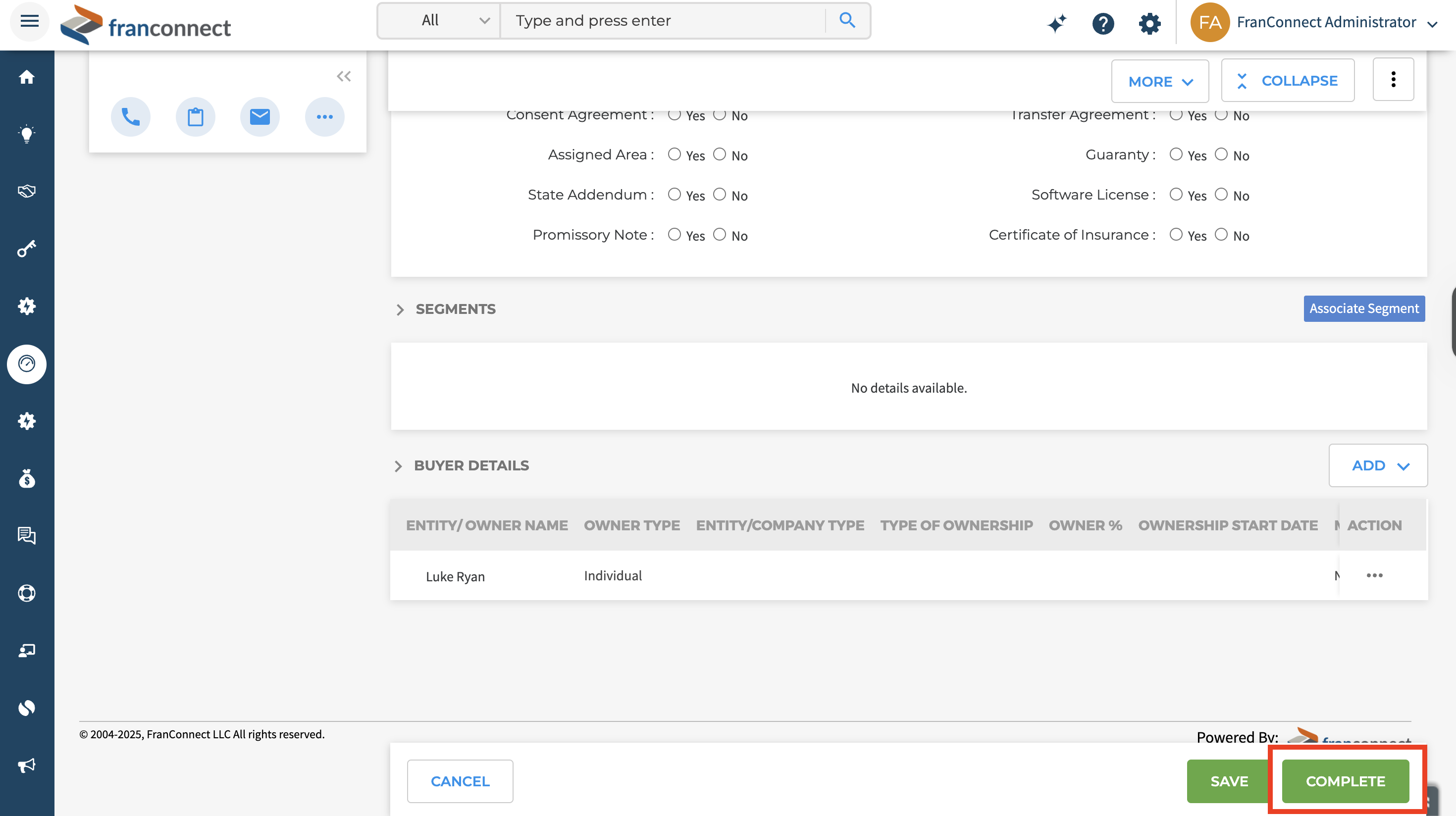Click the more actions ellipsis circle
Image resolution: width=1456 pixels, height=816 pixels.
point(325,117)
